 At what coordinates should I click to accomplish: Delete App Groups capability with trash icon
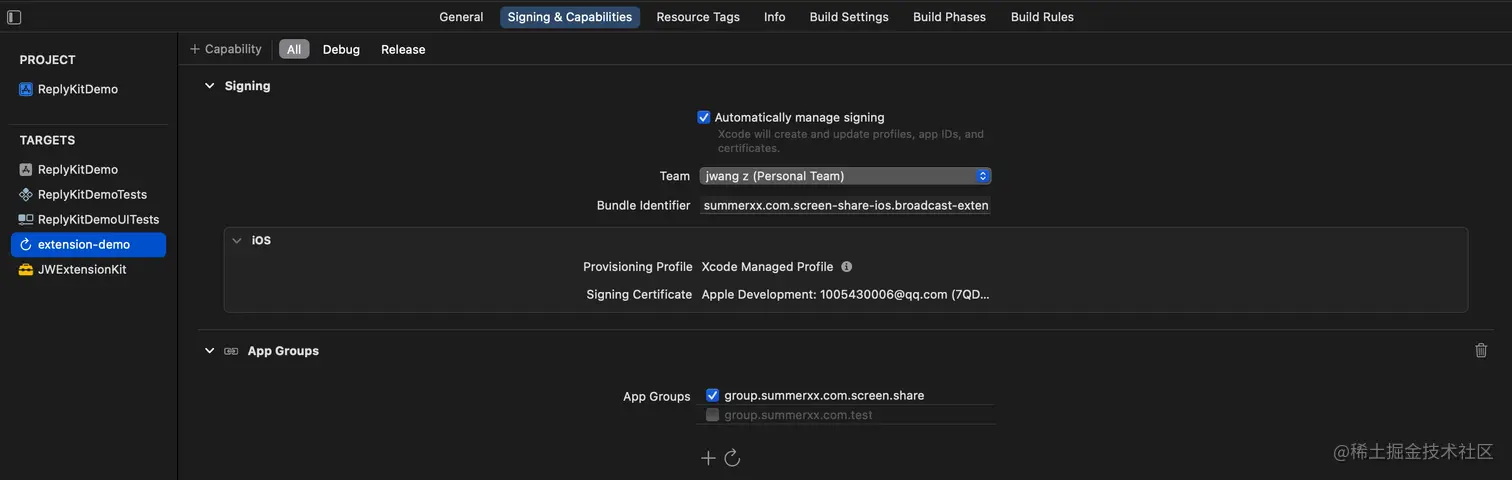click(1481, 350)
